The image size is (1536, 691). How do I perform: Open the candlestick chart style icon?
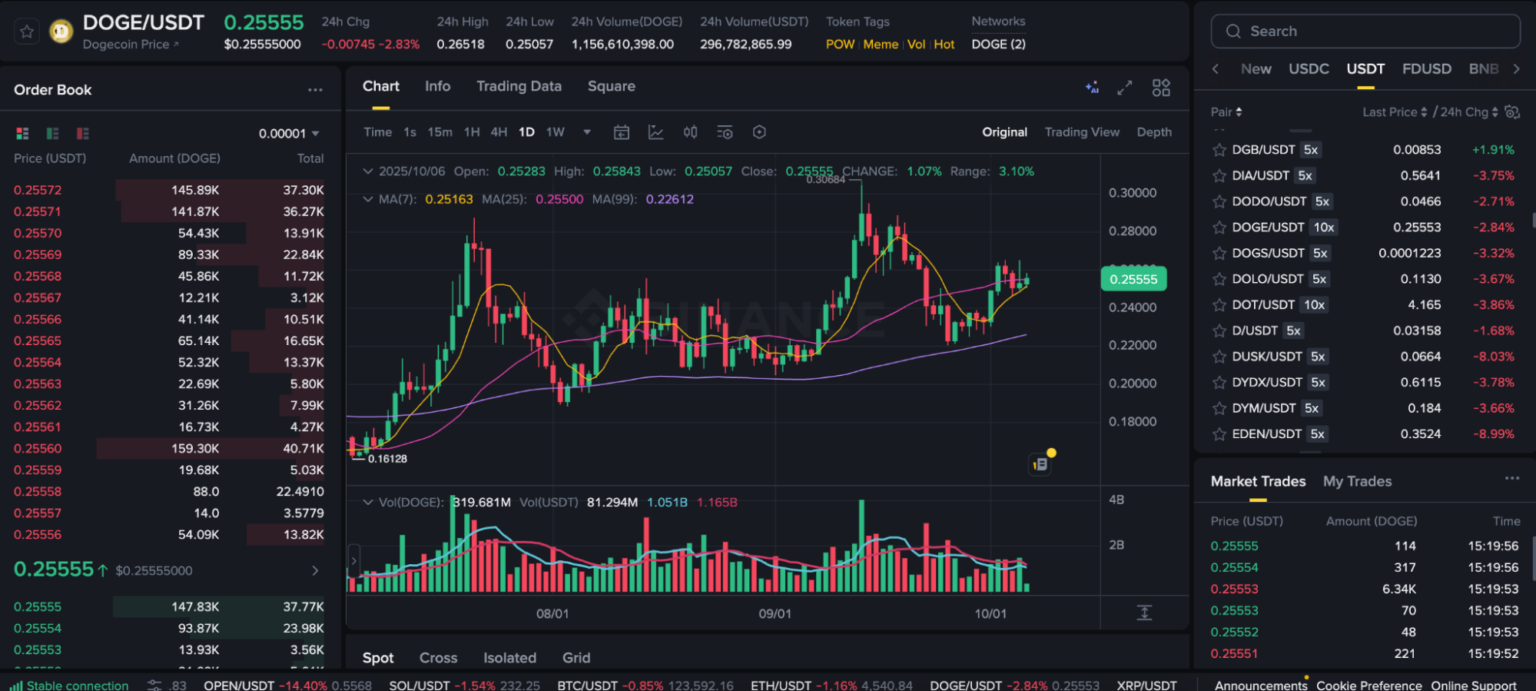690,132
